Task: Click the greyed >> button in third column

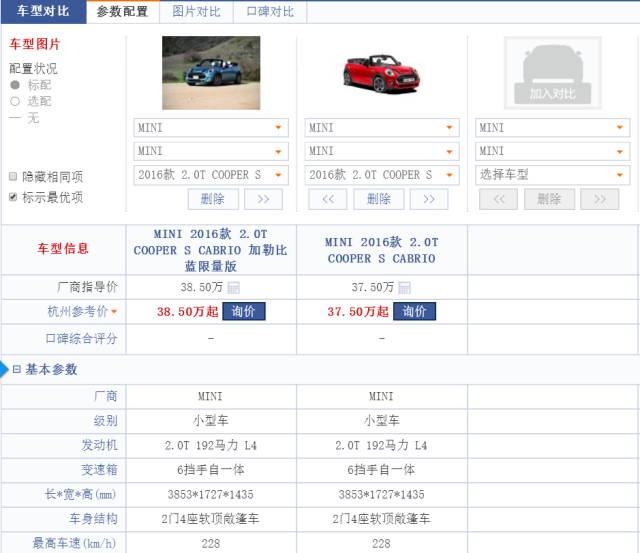Action: pyautogui.click(x=600, y=199)
